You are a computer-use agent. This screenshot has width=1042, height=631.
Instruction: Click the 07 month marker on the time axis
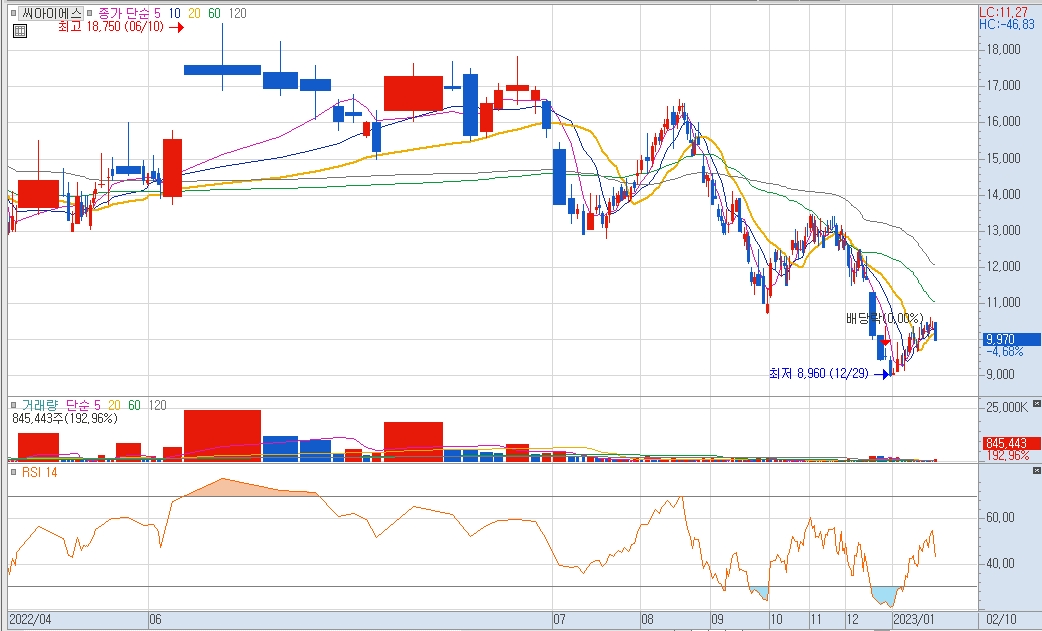pyautogui.click(x=560, y=620)
